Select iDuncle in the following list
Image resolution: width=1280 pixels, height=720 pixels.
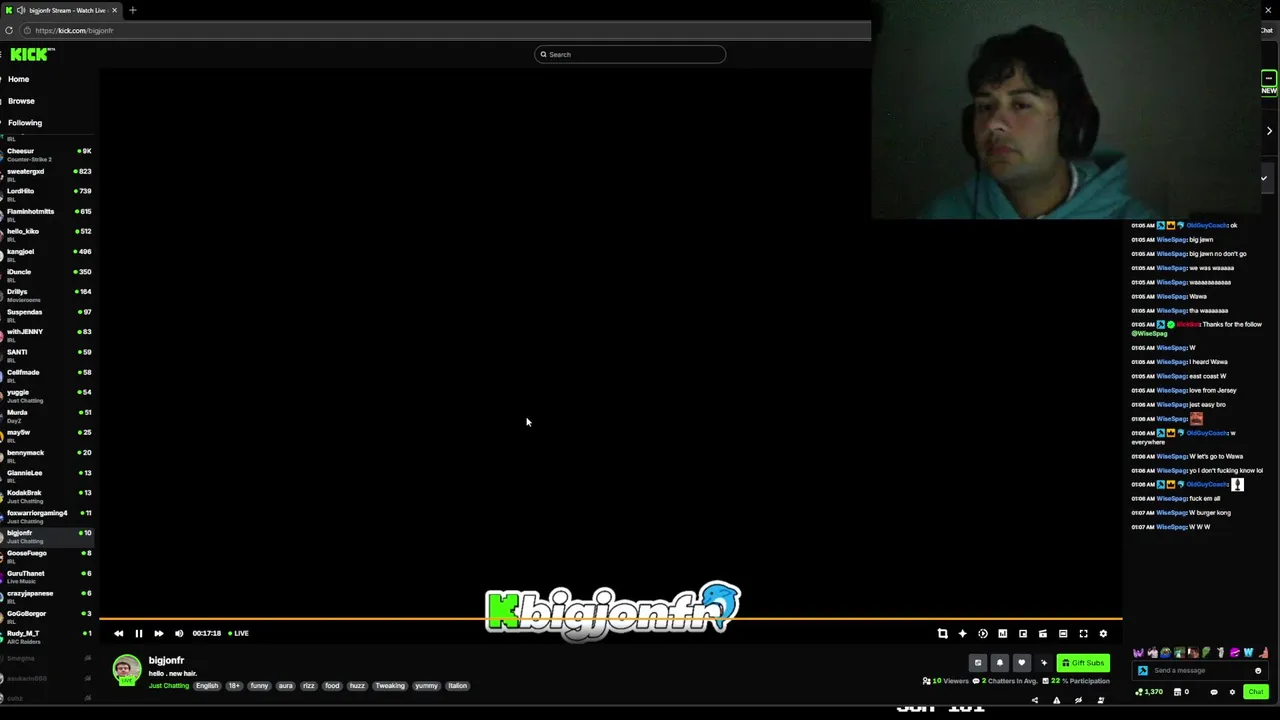[47, 275]
